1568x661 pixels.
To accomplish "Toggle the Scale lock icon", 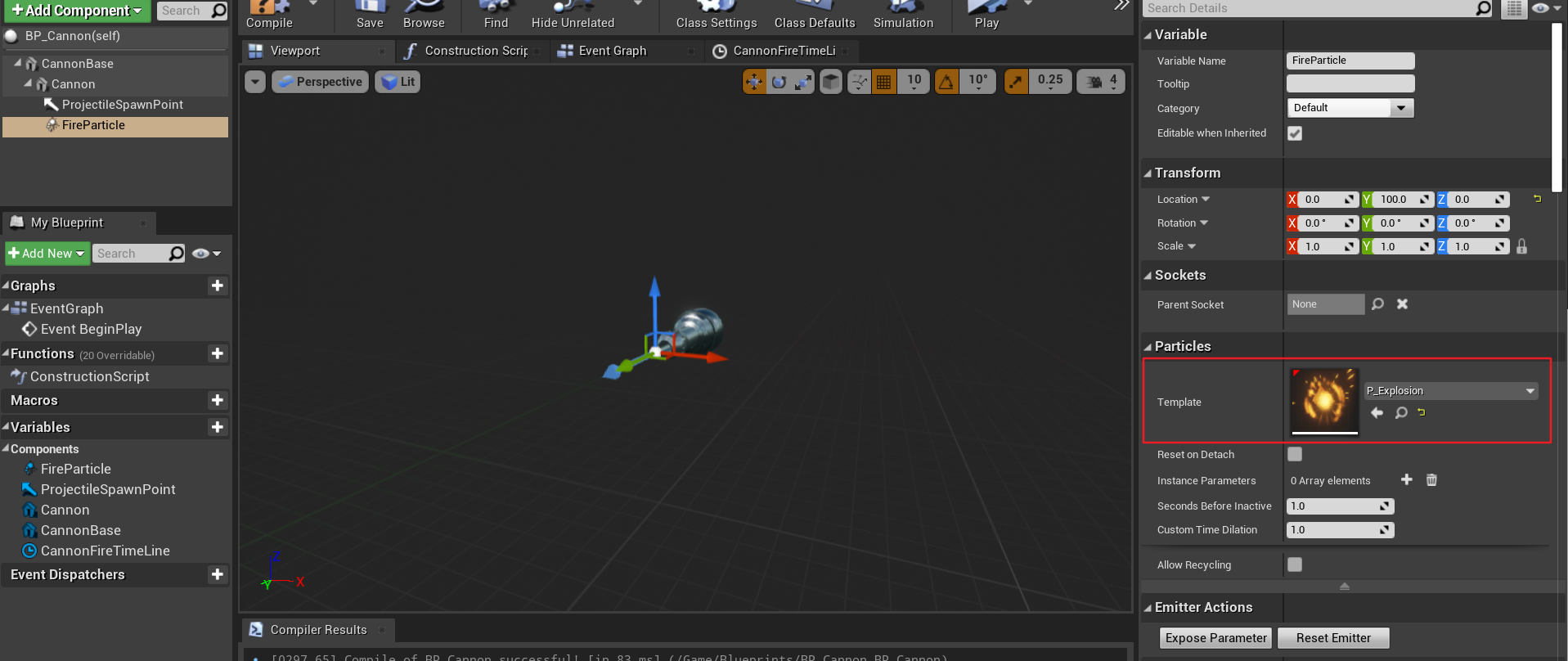I will click(x=1521, y=246).
